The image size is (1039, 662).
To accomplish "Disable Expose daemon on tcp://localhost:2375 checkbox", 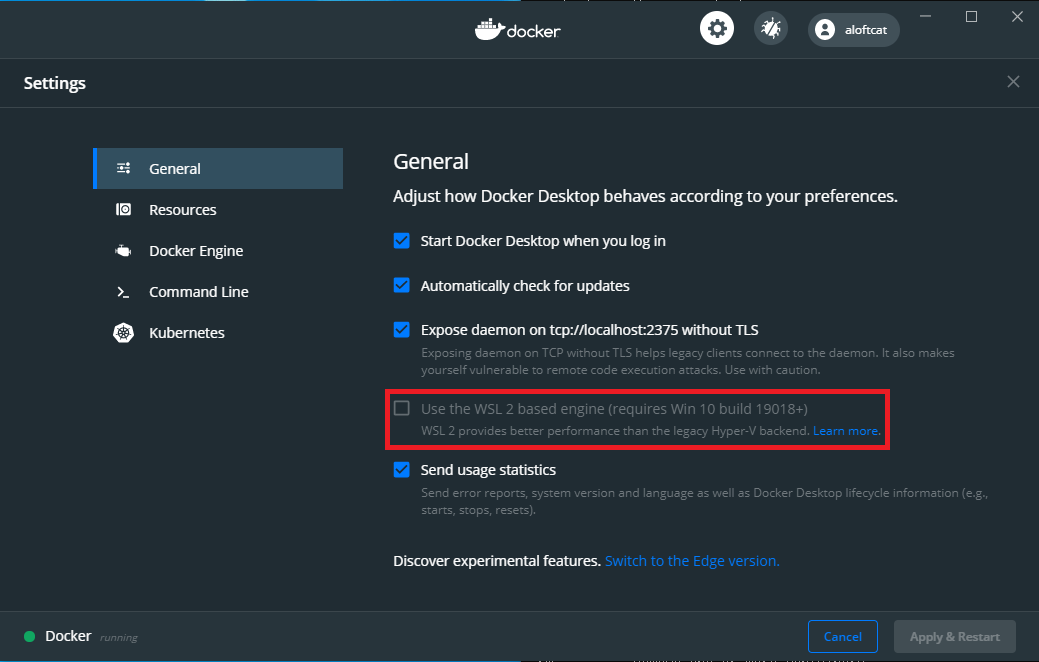I will [402, 329].
